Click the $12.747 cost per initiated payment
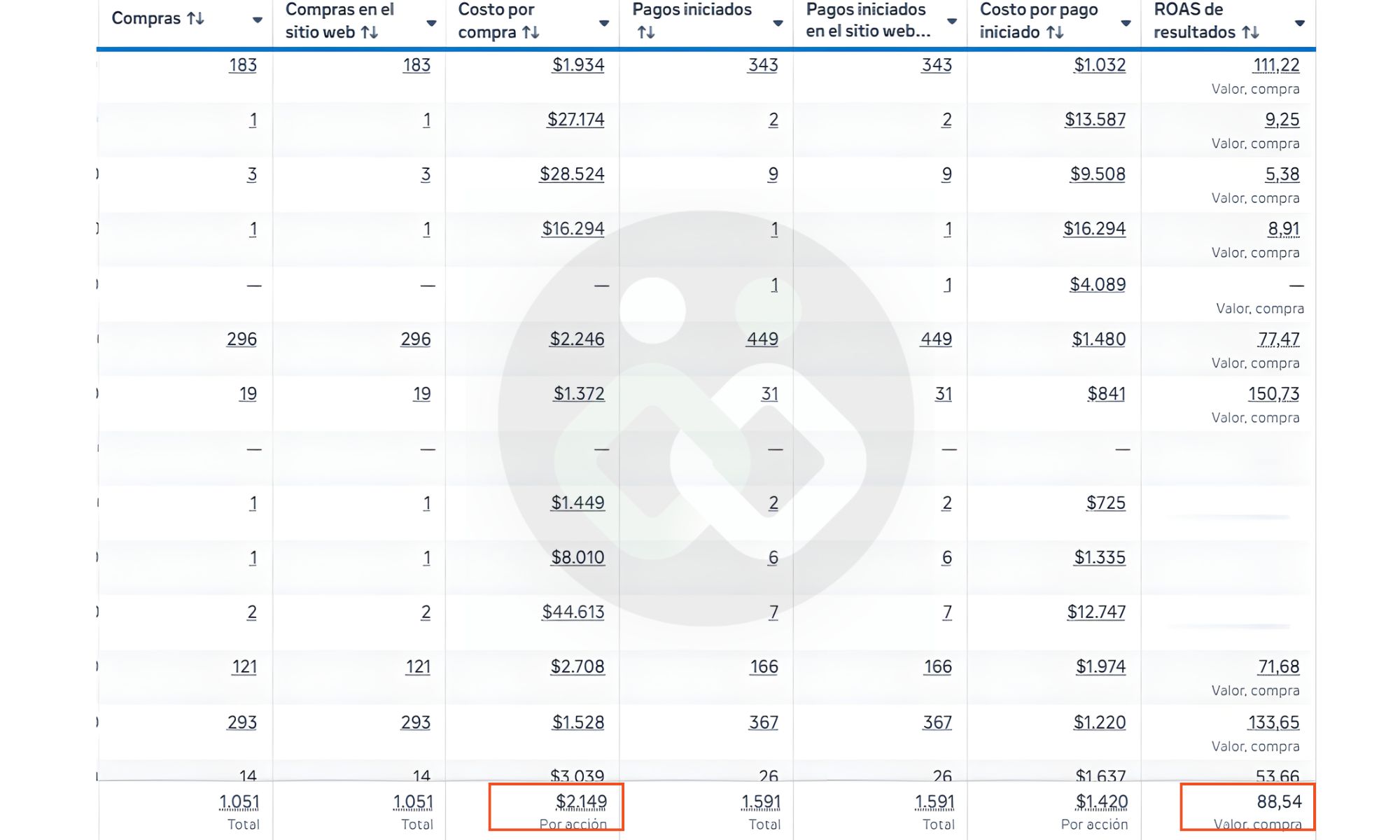 coord(1096,612)
